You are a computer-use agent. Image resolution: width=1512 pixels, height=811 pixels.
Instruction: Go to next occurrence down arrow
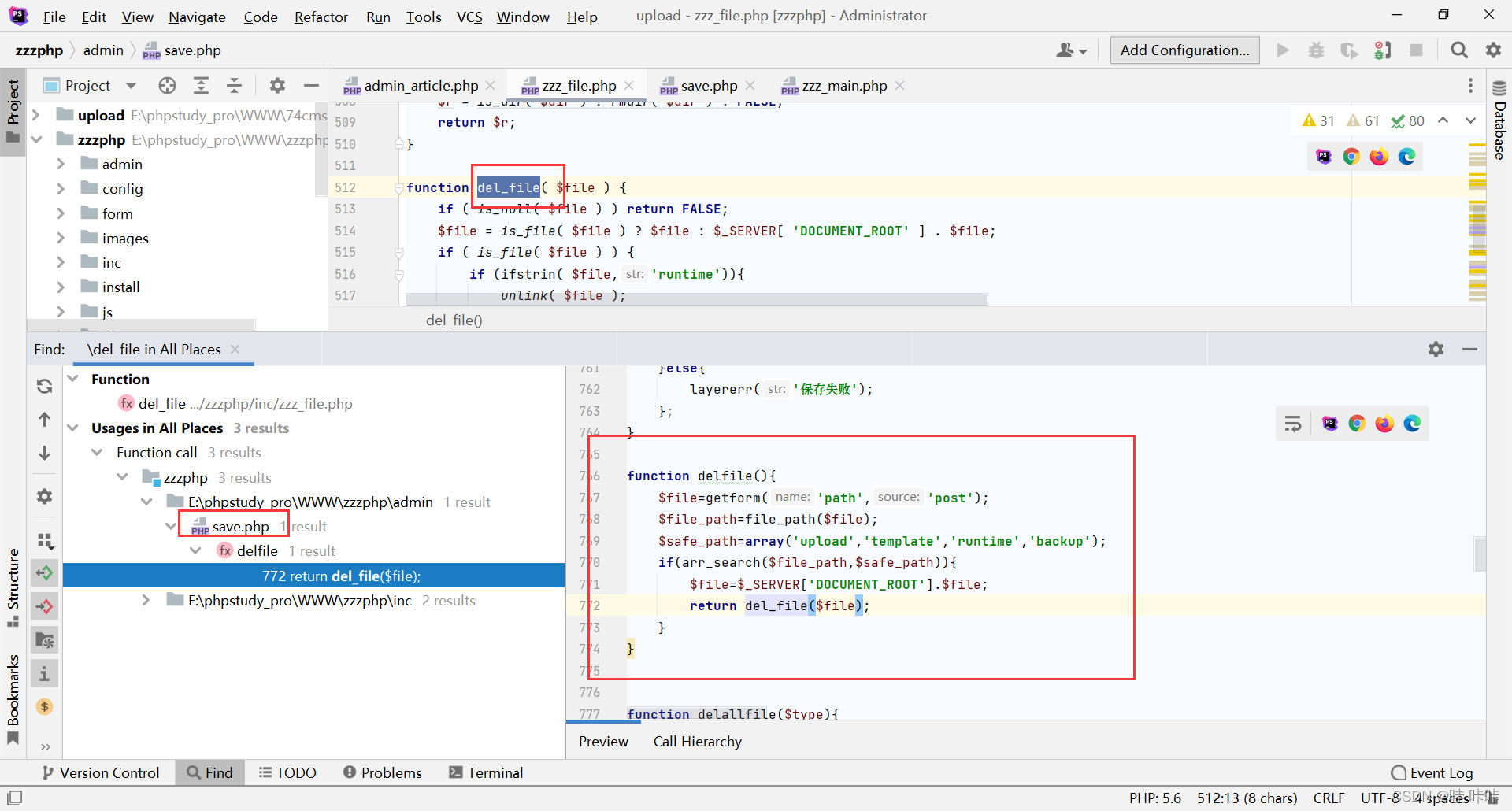coord(45,453)
